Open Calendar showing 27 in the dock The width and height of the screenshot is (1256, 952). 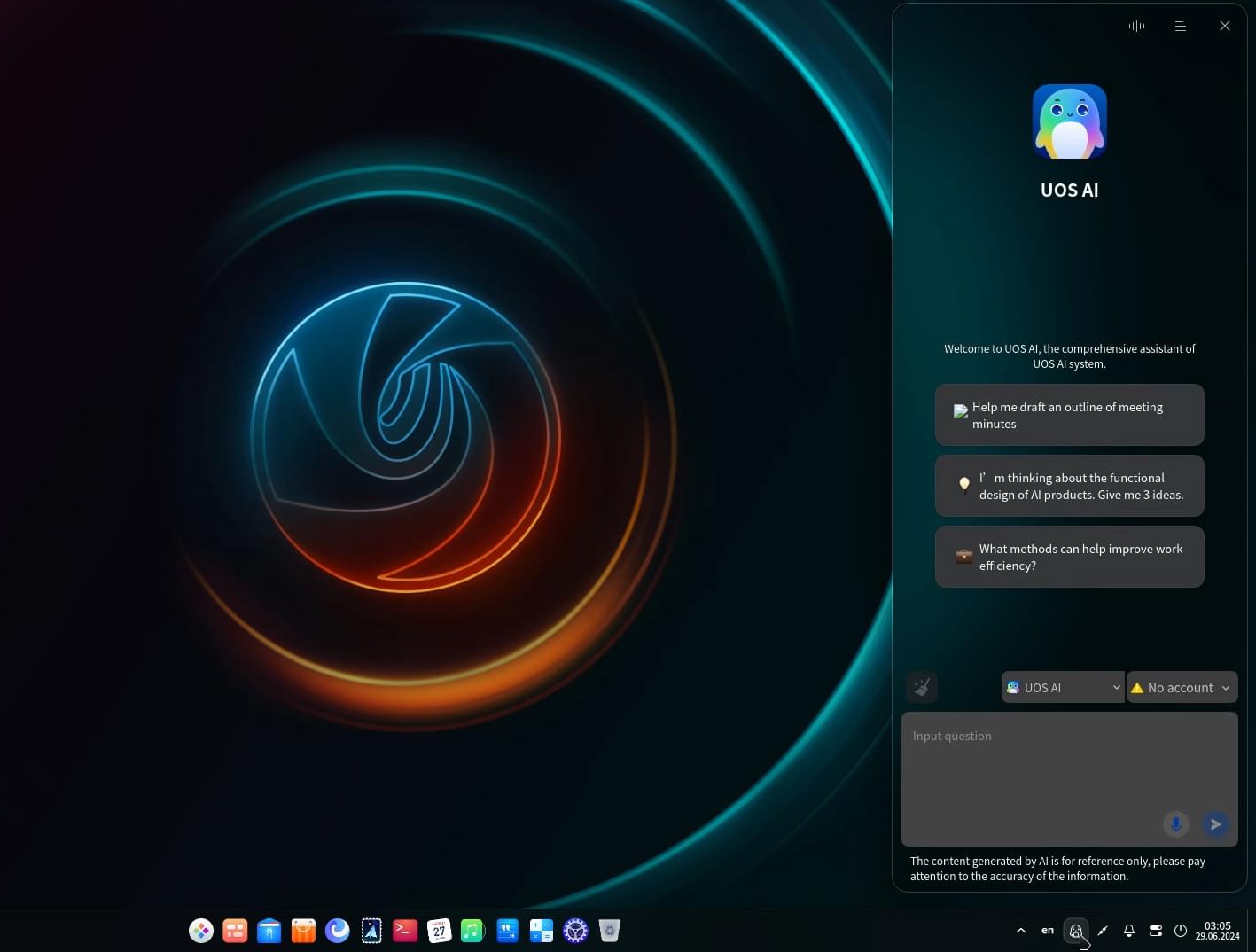(x=439, y=931)
